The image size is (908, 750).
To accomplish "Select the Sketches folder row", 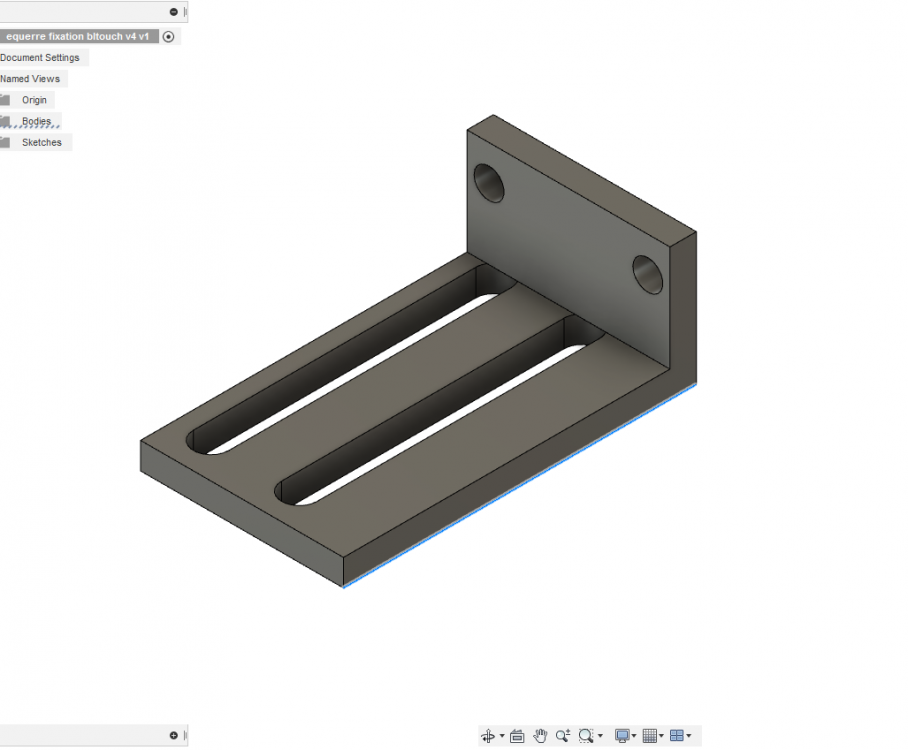I will pyautogui.click(x=35, y=142).
